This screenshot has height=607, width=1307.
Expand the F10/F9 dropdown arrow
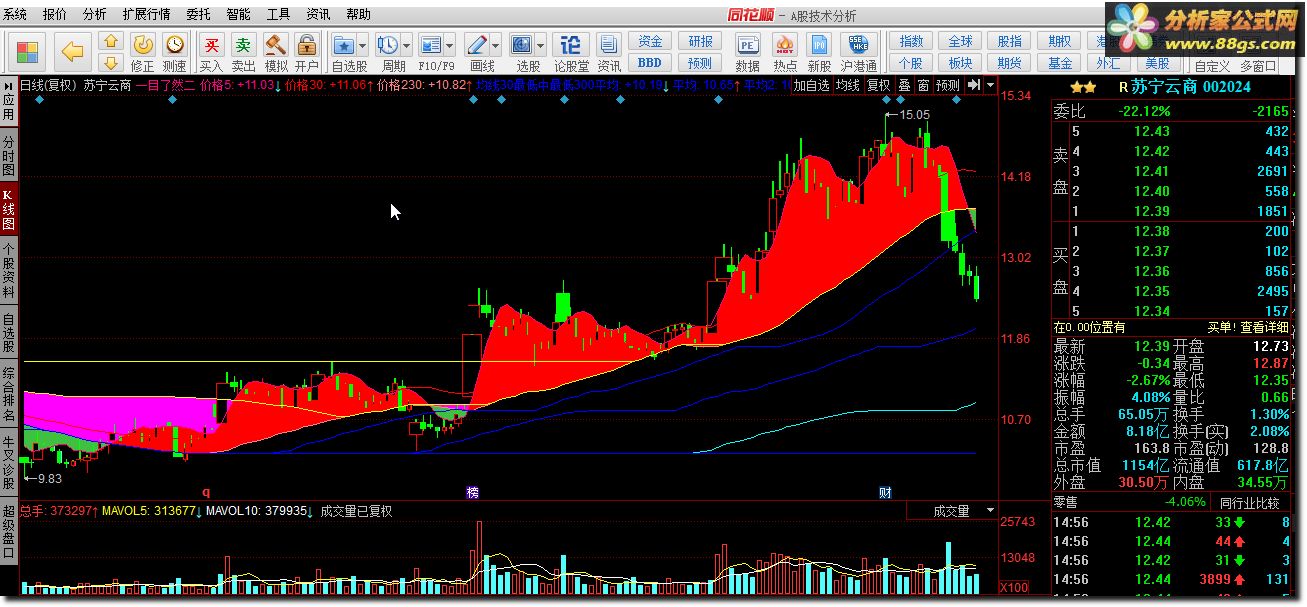tap(450, 45)
